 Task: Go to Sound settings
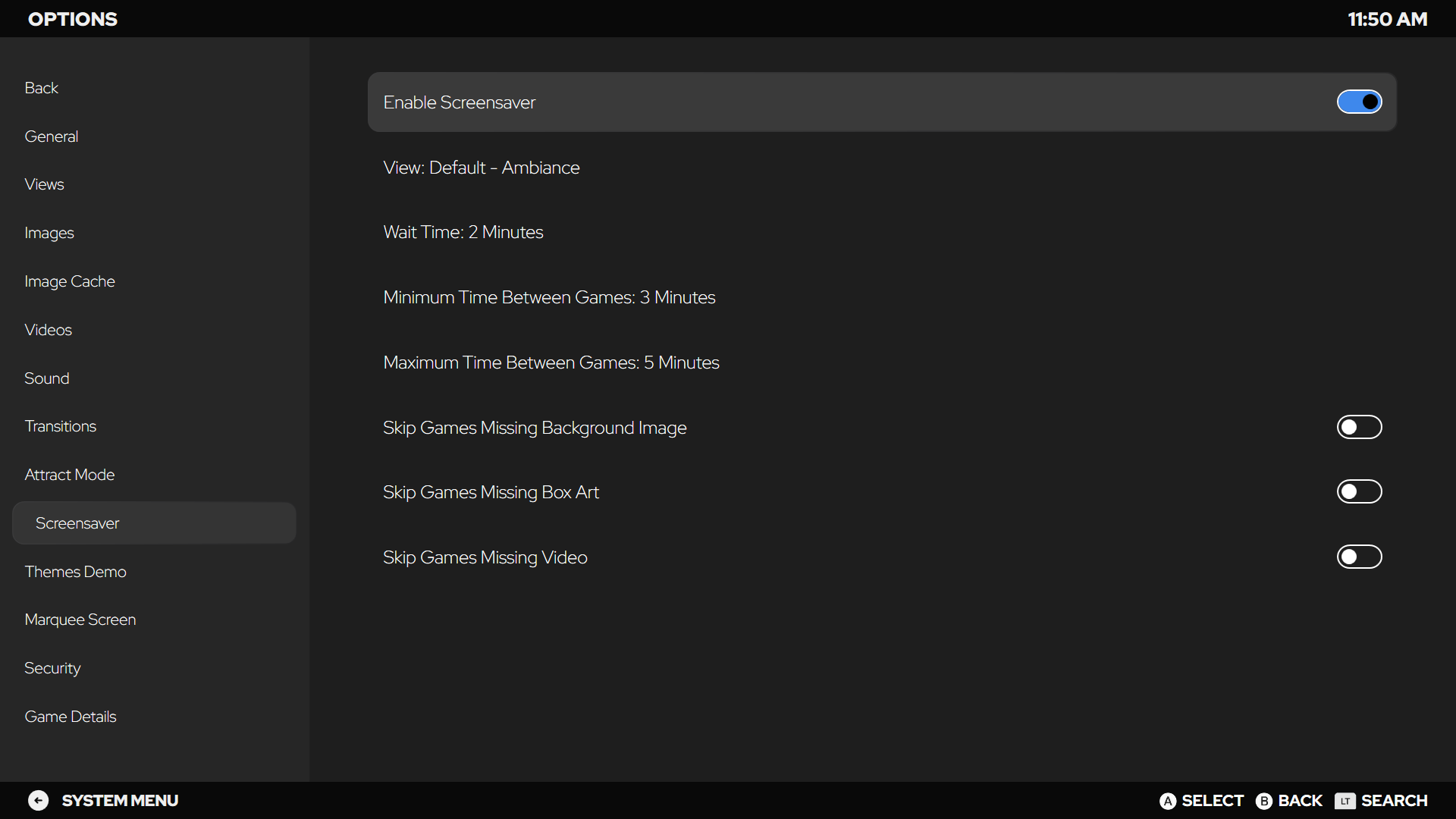(154, 378)
